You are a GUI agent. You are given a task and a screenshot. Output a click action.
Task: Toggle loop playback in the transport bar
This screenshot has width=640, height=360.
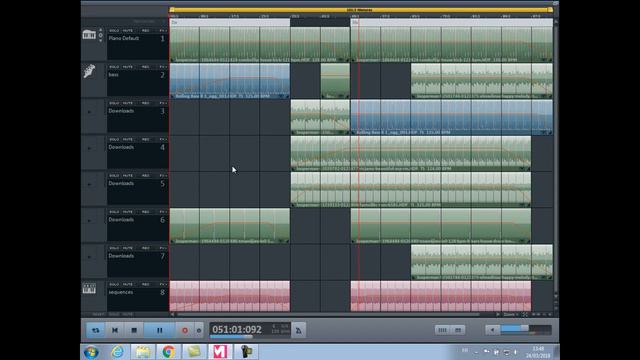(x=96, y=330)
